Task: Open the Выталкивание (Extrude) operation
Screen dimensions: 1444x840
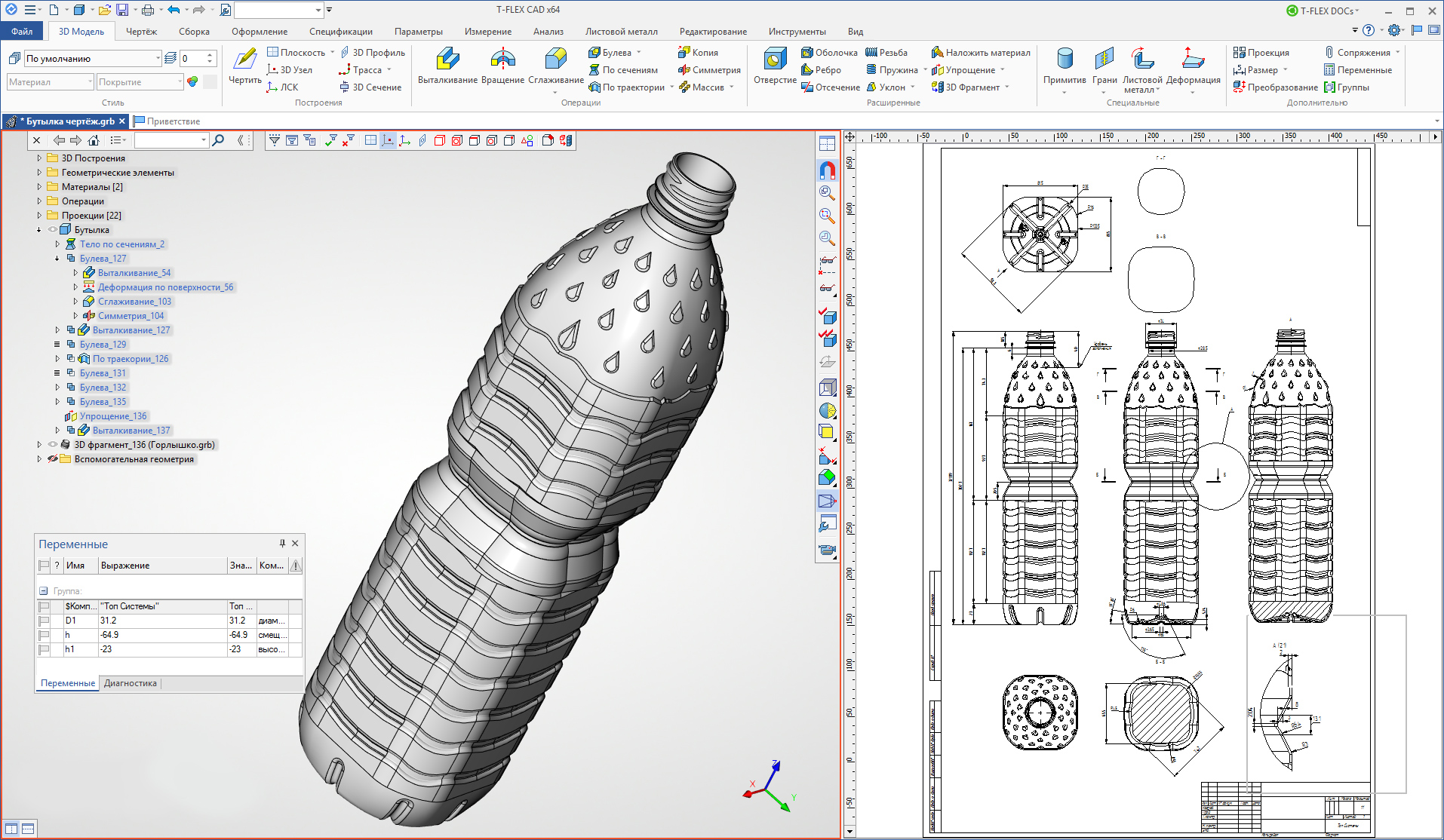Action: (x=447, y=66)
